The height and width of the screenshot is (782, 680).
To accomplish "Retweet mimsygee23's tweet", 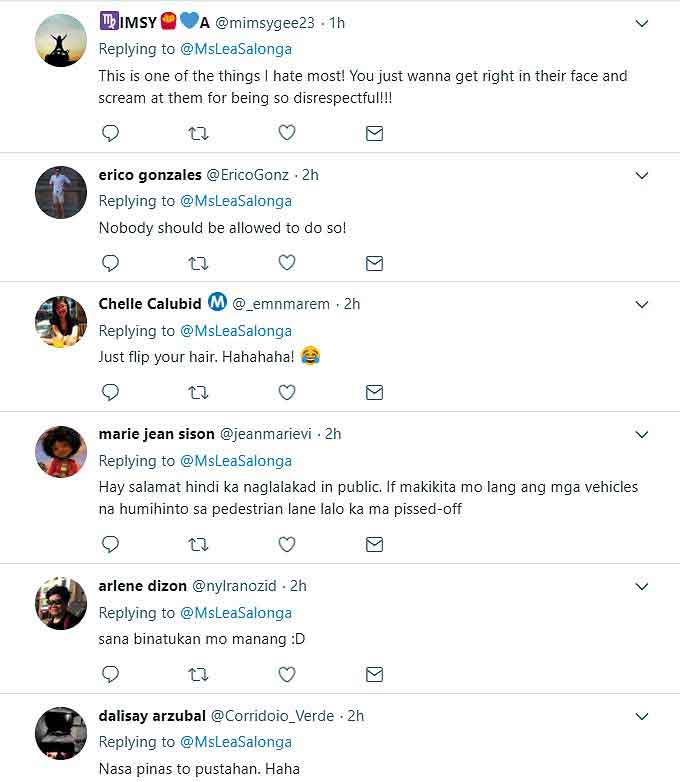I will [x=198, y=133].
